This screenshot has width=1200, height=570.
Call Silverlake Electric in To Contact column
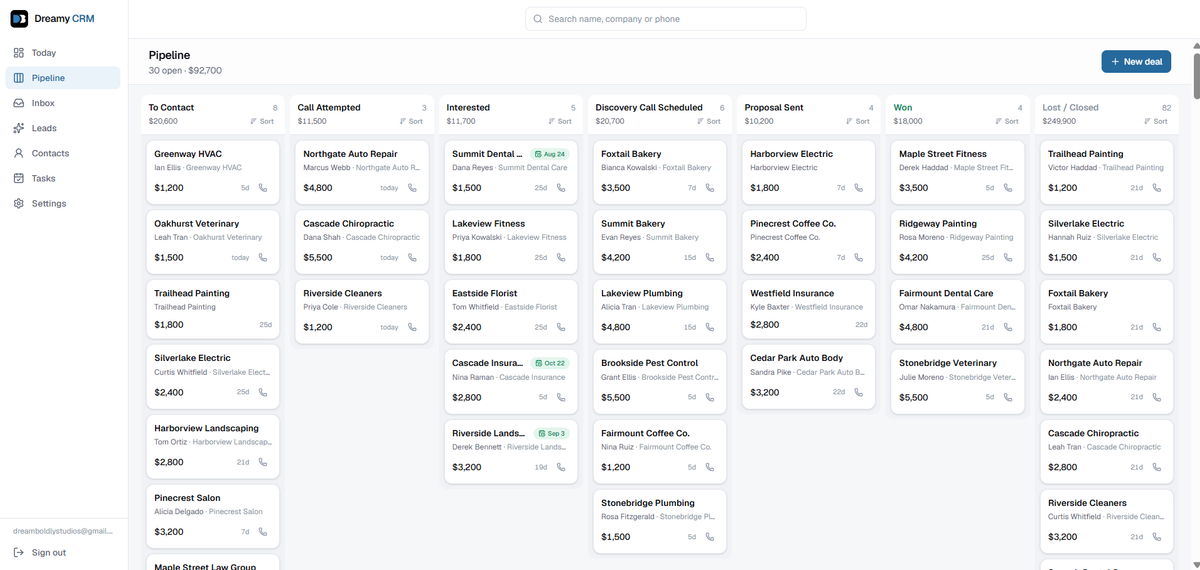(x=263, y=392)
